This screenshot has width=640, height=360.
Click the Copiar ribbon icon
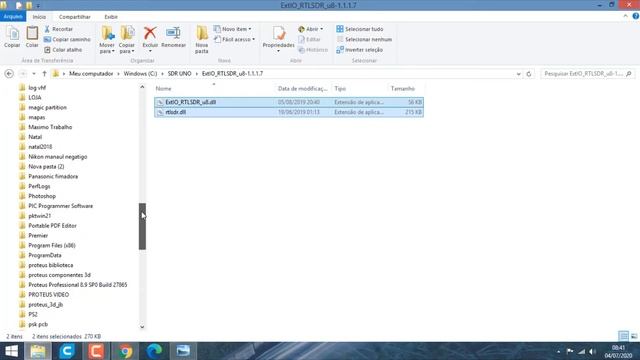12,37
